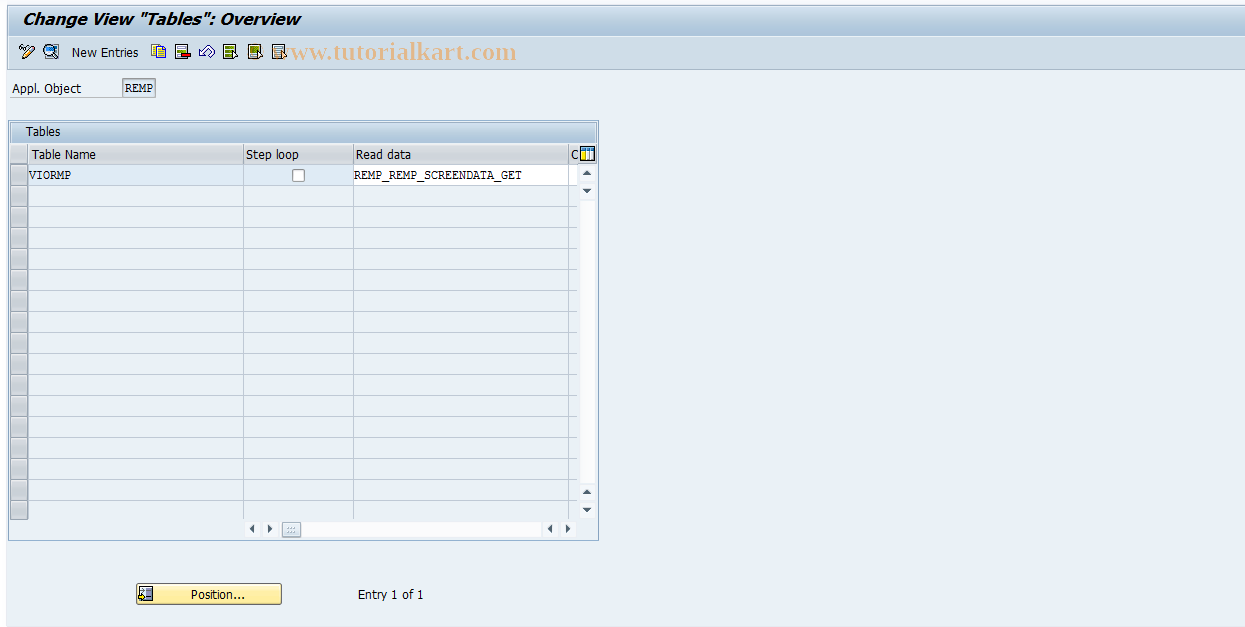Viewport: 1245px width, 627px height.
Task: Click the horizontal scrollbar thumb
Action: (x=291, y=529)
